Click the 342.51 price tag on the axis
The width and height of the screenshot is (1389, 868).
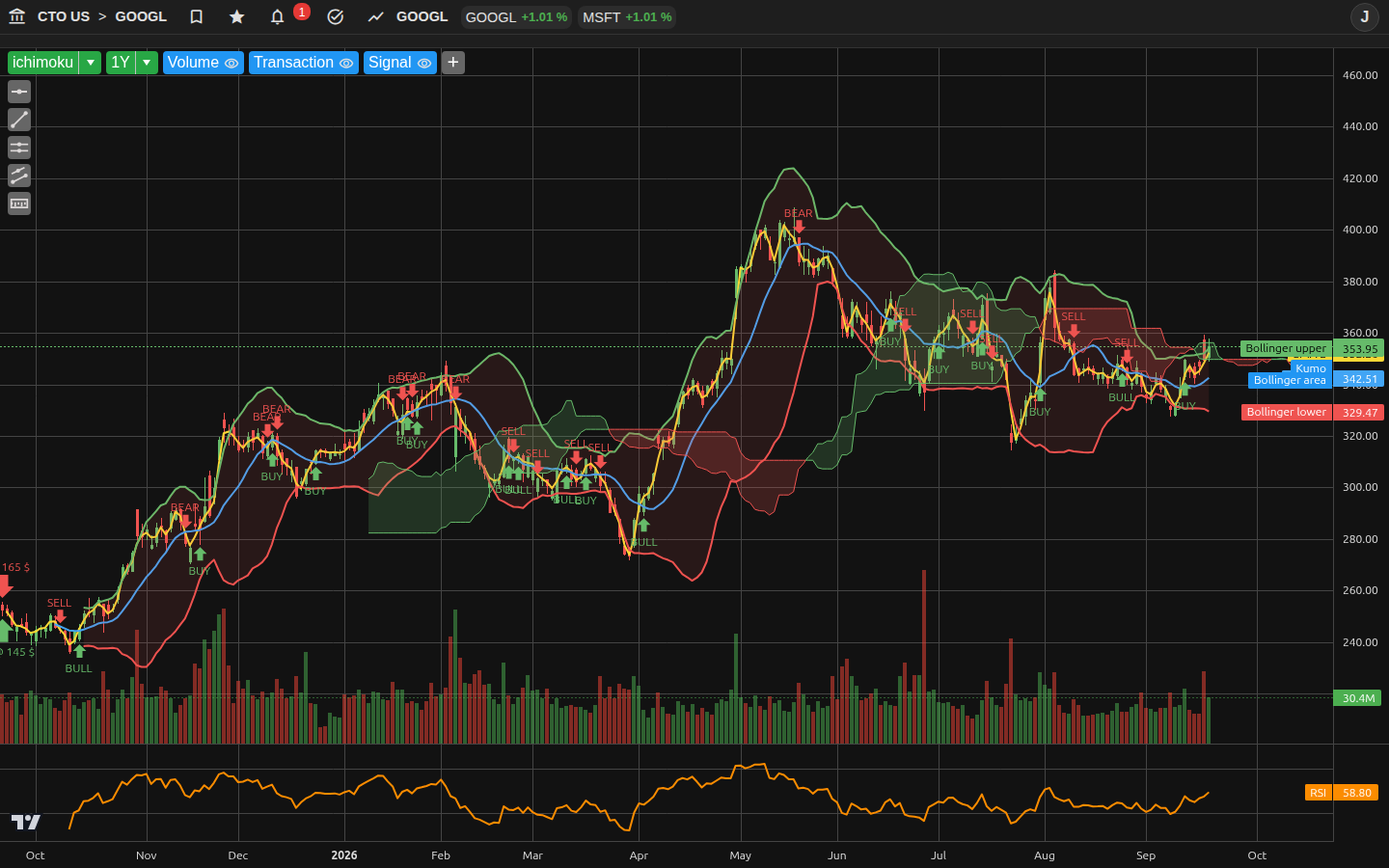pyautogui.click(x=1359, y=380)
